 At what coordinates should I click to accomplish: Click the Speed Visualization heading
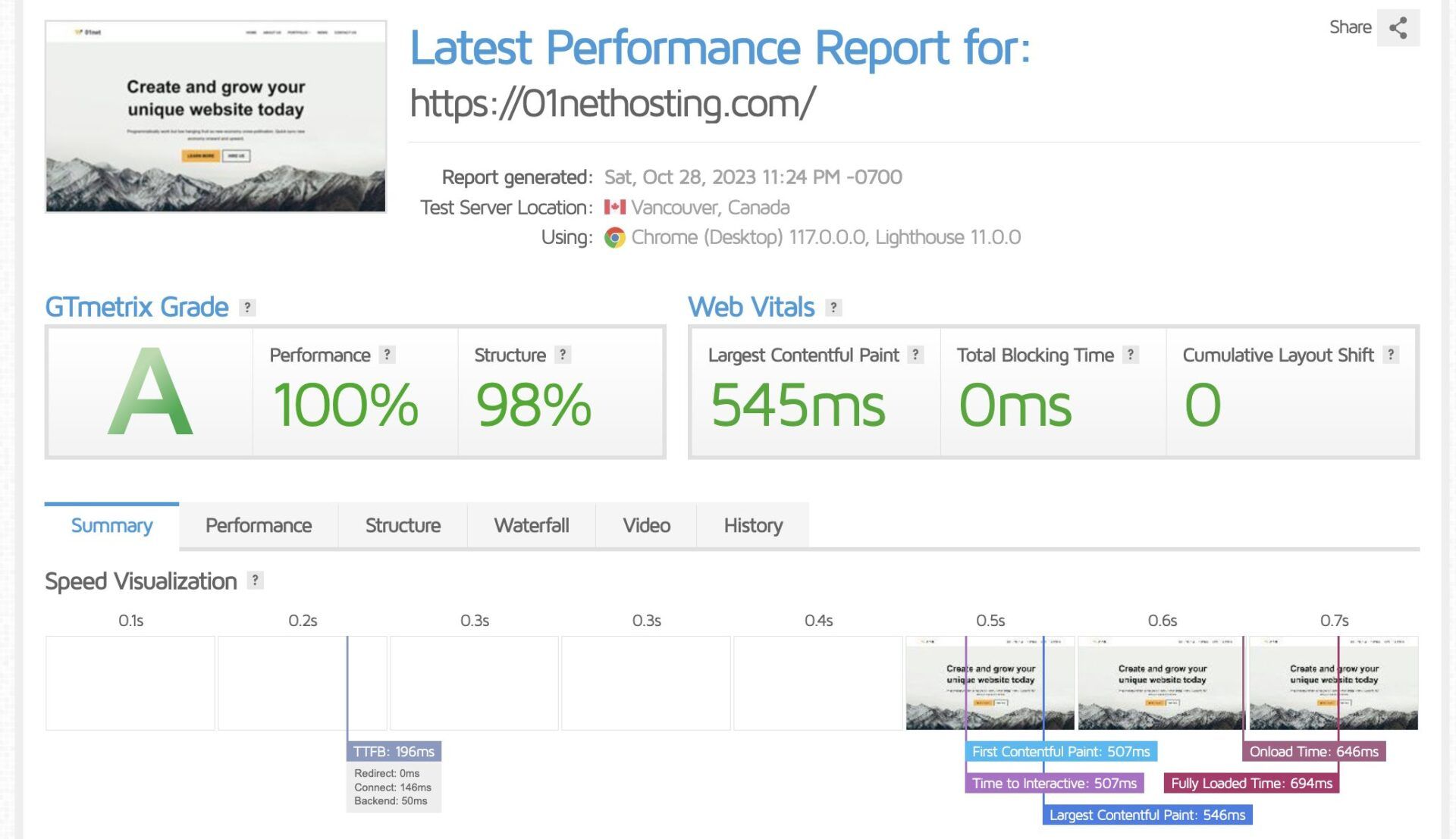pos(141,581)
